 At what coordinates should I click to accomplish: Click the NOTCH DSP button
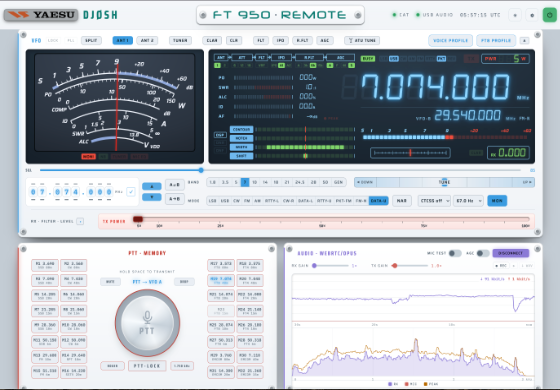point(241,138)
